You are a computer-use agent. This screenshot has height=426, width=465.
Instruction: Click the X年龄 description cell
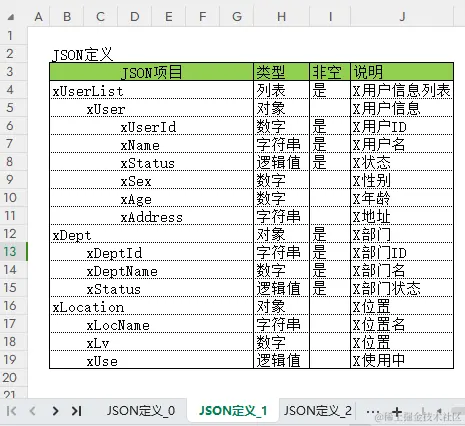click(x=402, y=198)
